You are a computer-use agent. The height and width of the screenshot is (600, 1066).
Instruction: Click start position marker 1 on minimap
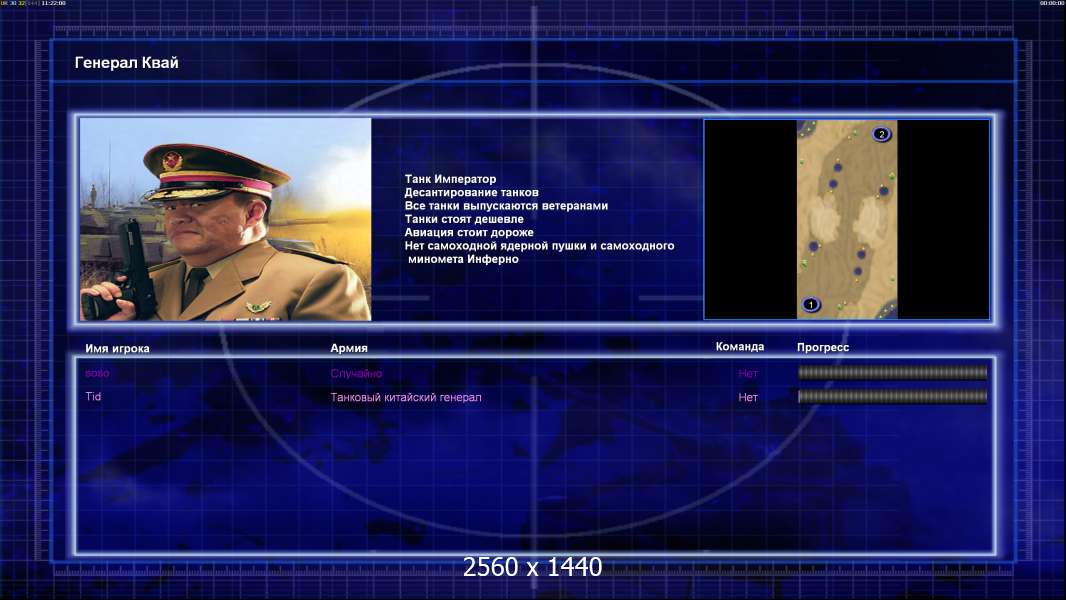pos(810,304)
